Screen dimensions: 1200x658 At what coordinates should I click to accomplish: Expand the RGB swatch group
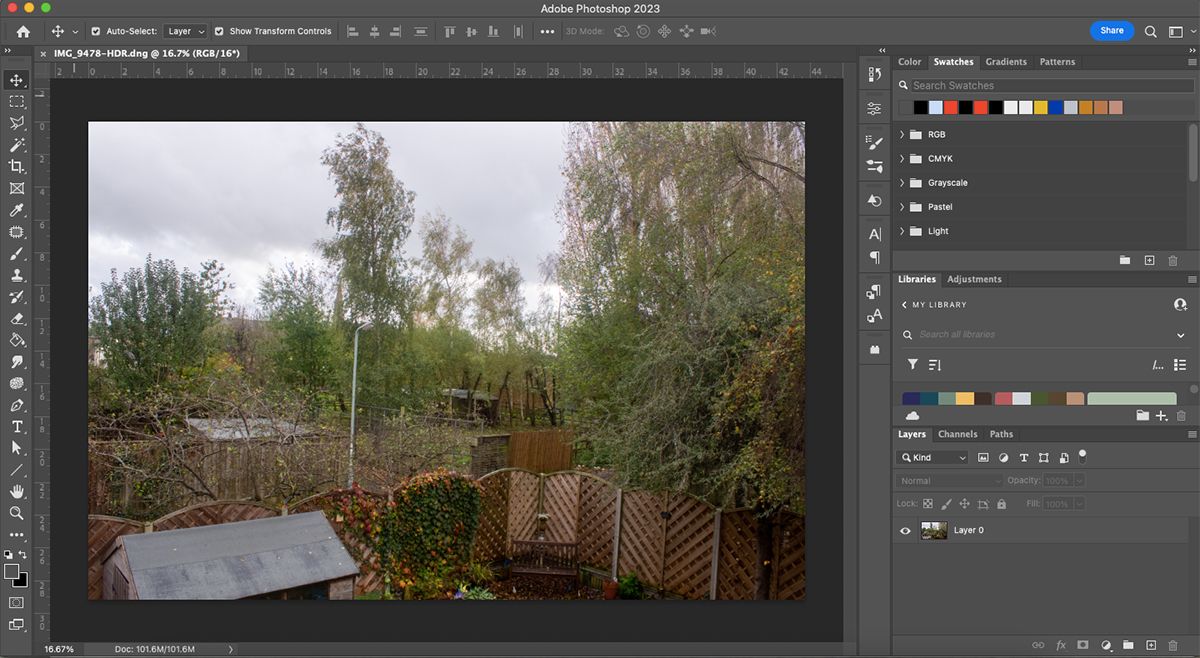point(901,134)
